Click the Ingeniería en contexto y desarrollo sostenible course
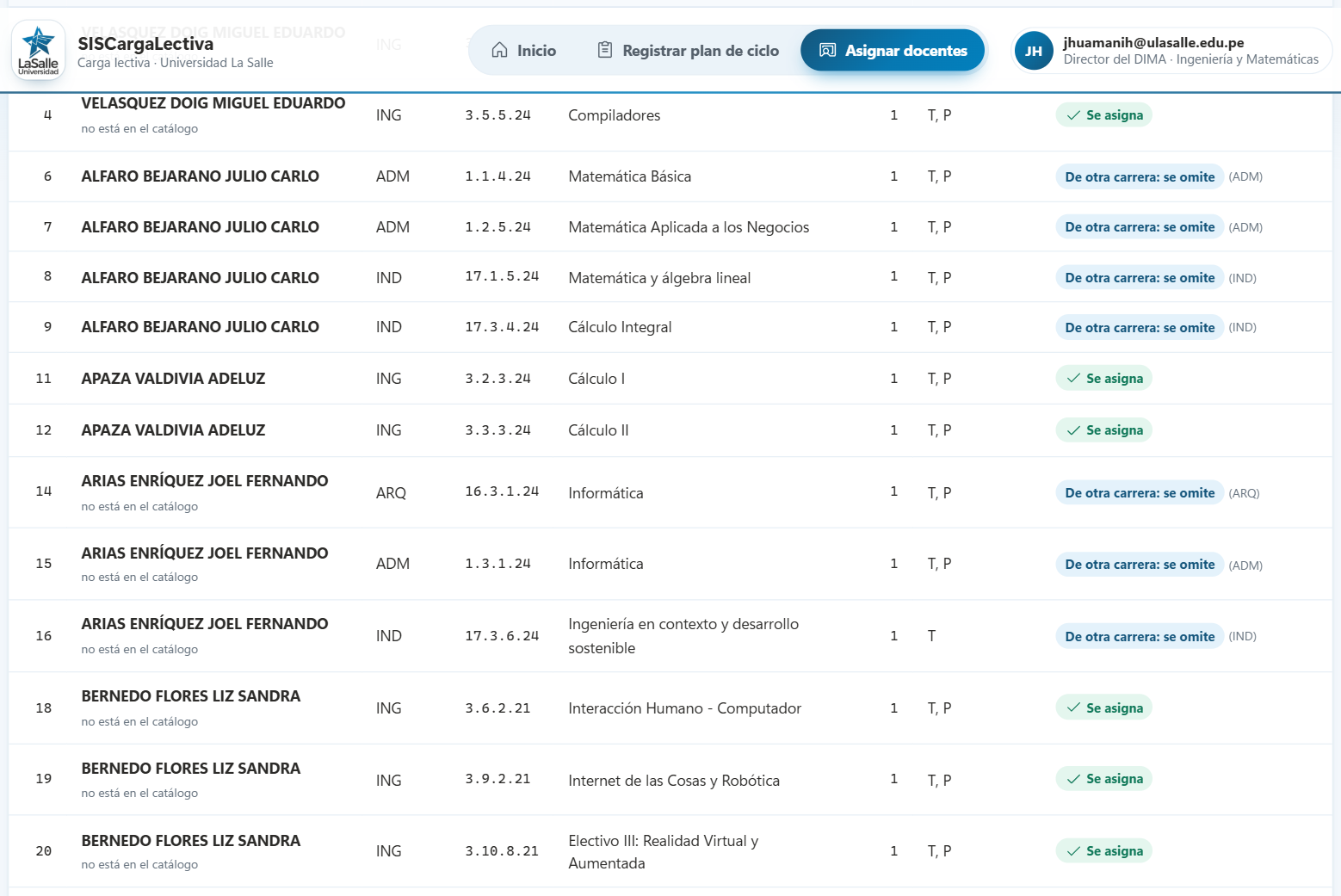 683,636
